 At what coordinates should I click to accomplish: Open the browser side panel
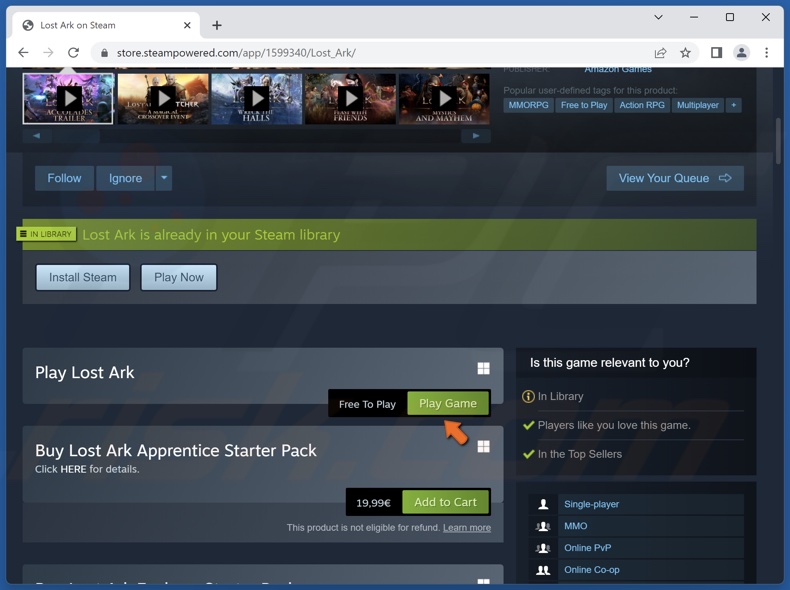(x=716, y=52)
